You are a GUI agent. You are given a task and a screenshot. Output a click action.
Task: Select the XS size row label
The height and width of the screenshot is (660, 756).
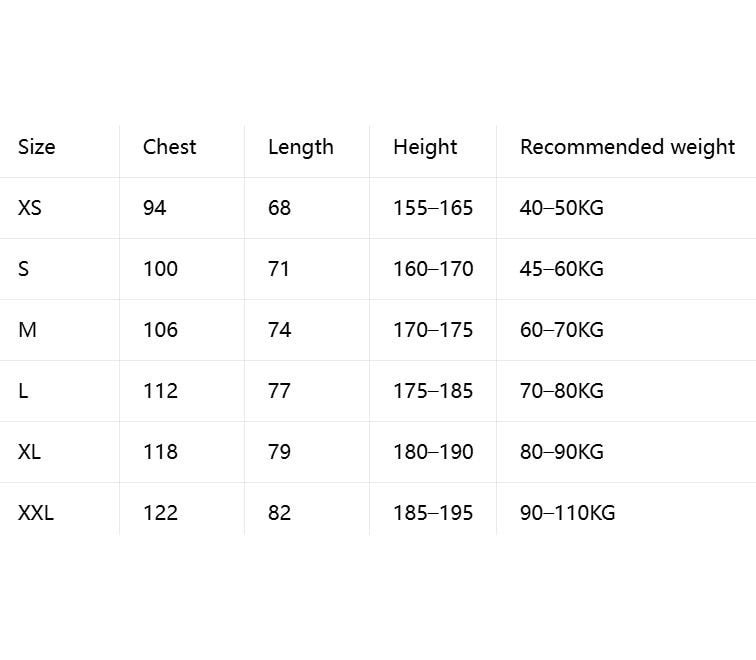30,208
